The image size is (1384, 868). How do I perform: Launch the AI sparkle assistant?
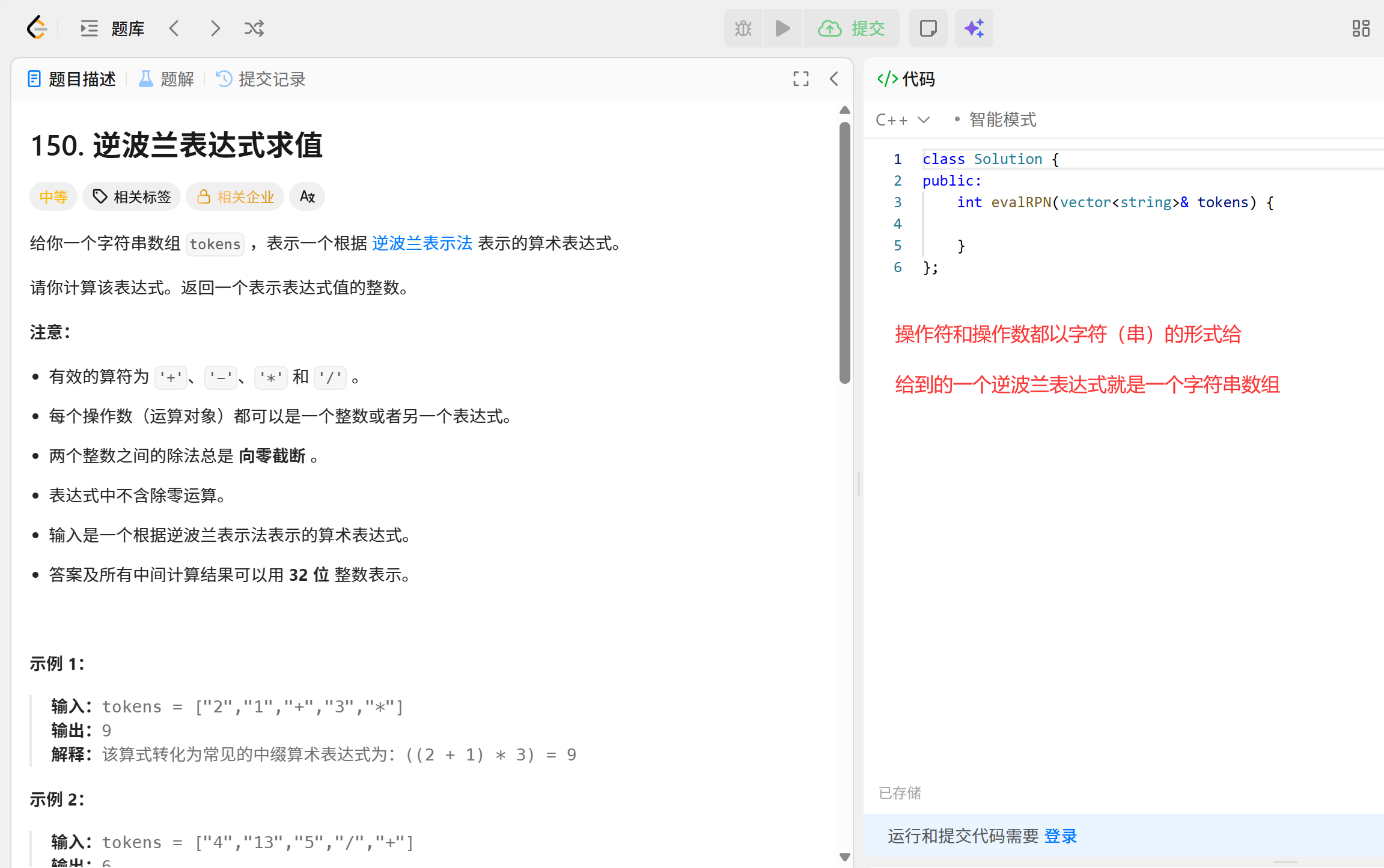(974, 28)
